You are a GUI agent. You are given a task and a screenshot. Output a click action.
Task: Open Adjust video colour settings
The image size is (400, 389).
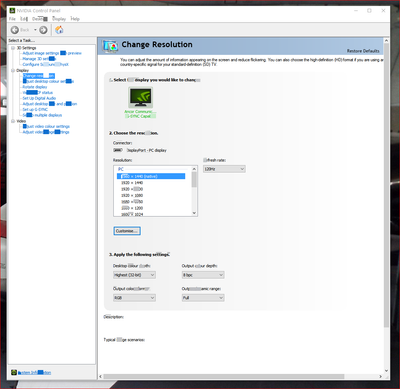pos(46,126)
